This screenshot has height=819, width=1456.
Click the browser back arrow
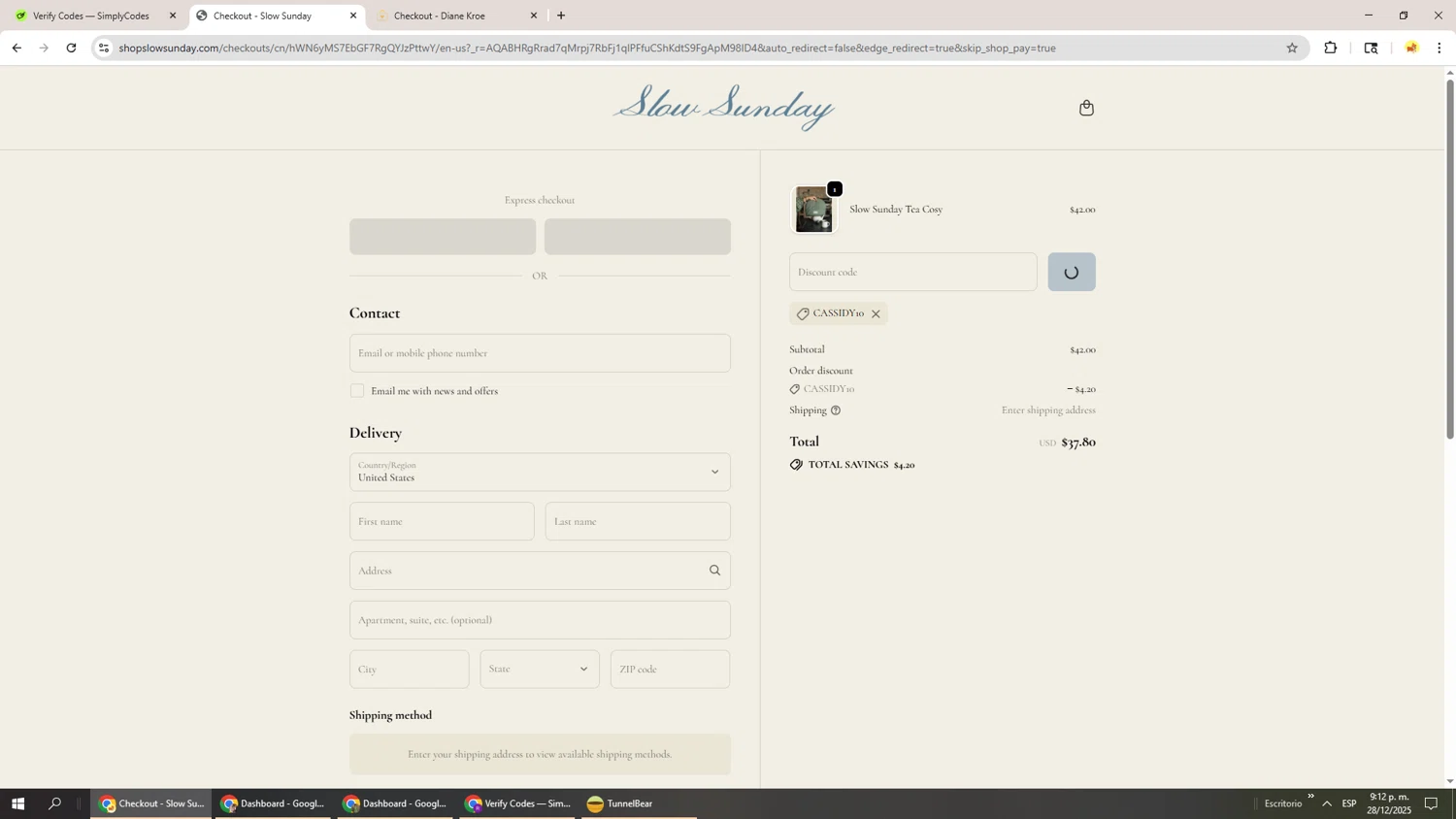[x=17, y=48]
